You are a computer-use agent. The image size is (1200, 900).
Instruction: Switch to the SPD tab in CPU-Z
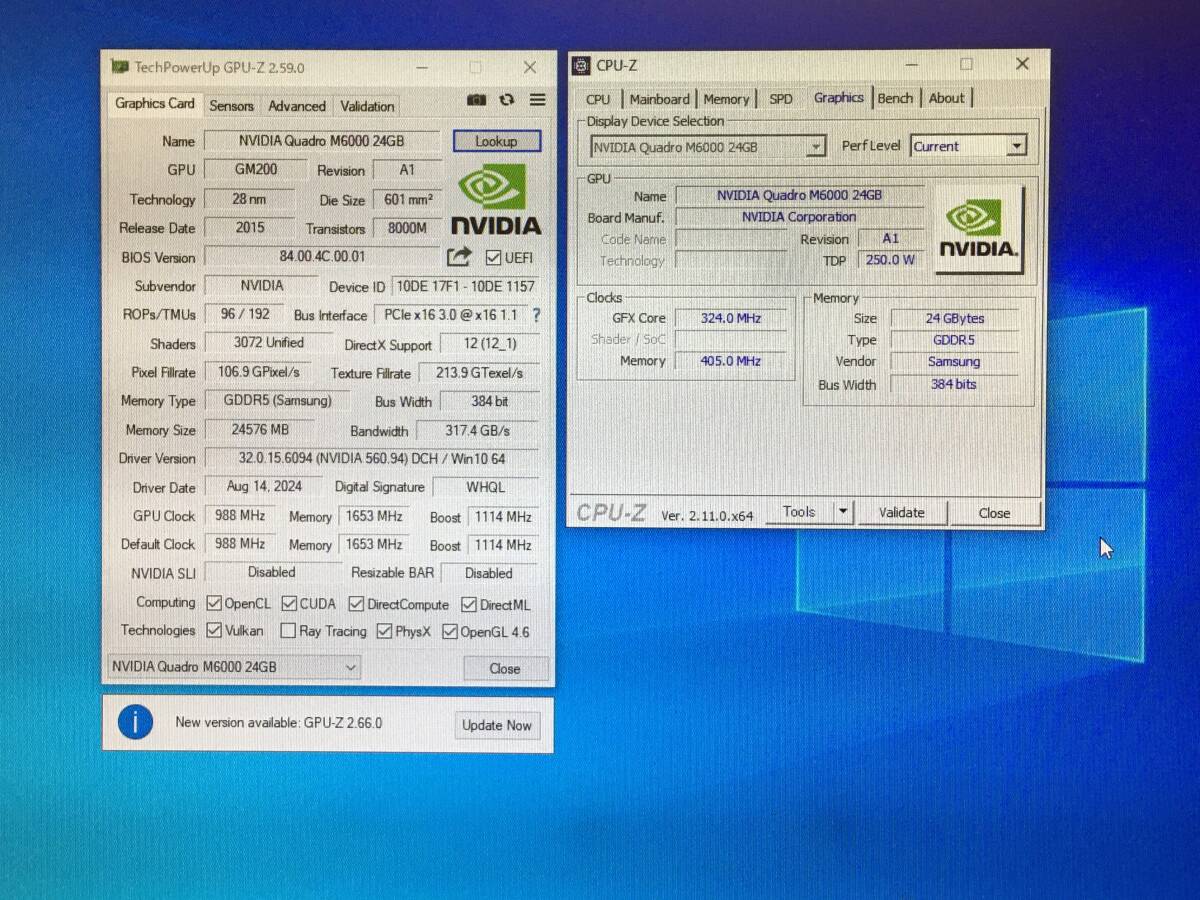coord(781,99)
